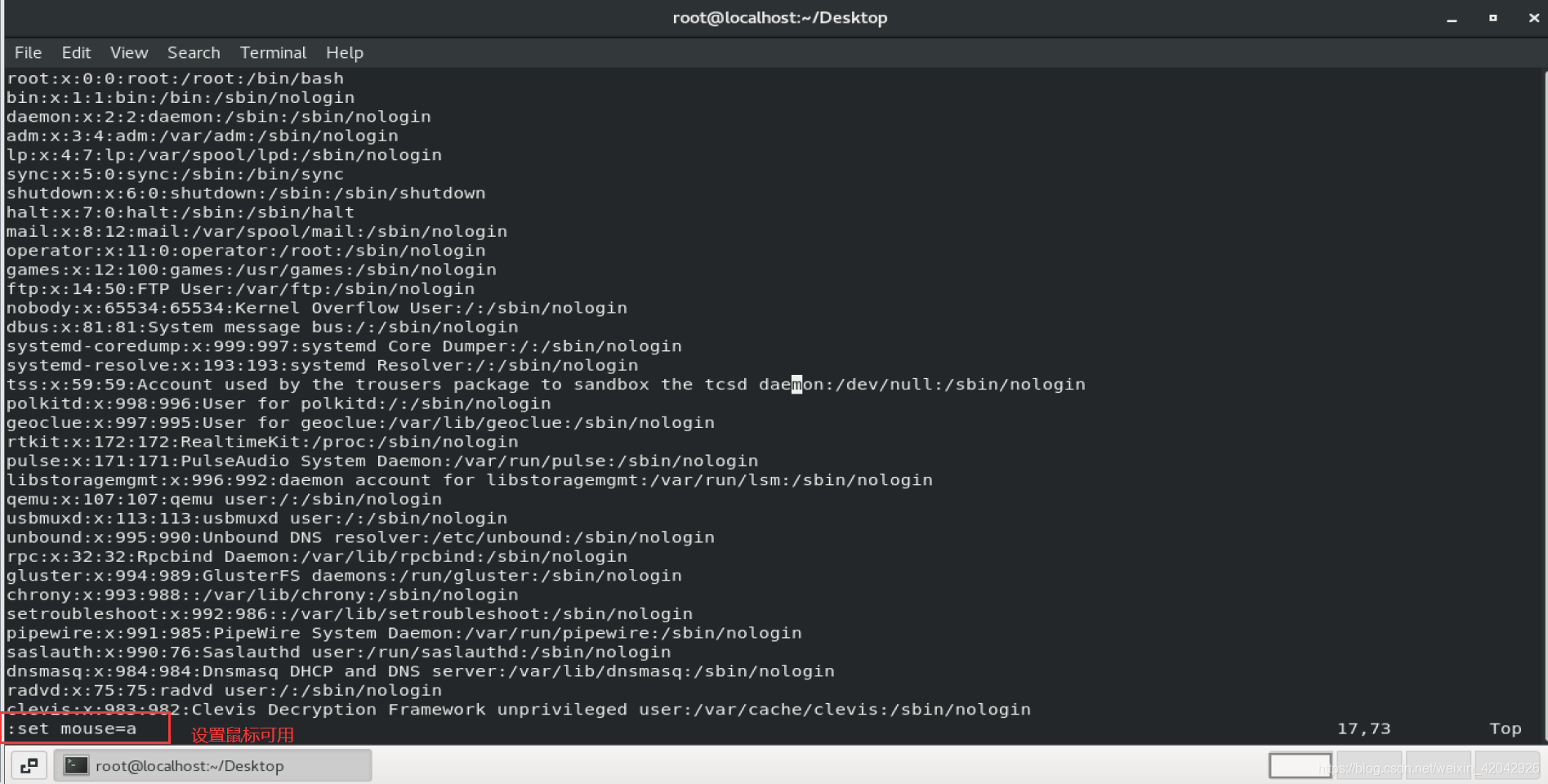The height and width of the screenshot is (784, 1548).
Task: Click the 'dbus:x:81:81' System message bus line
Action: (262, 327)
